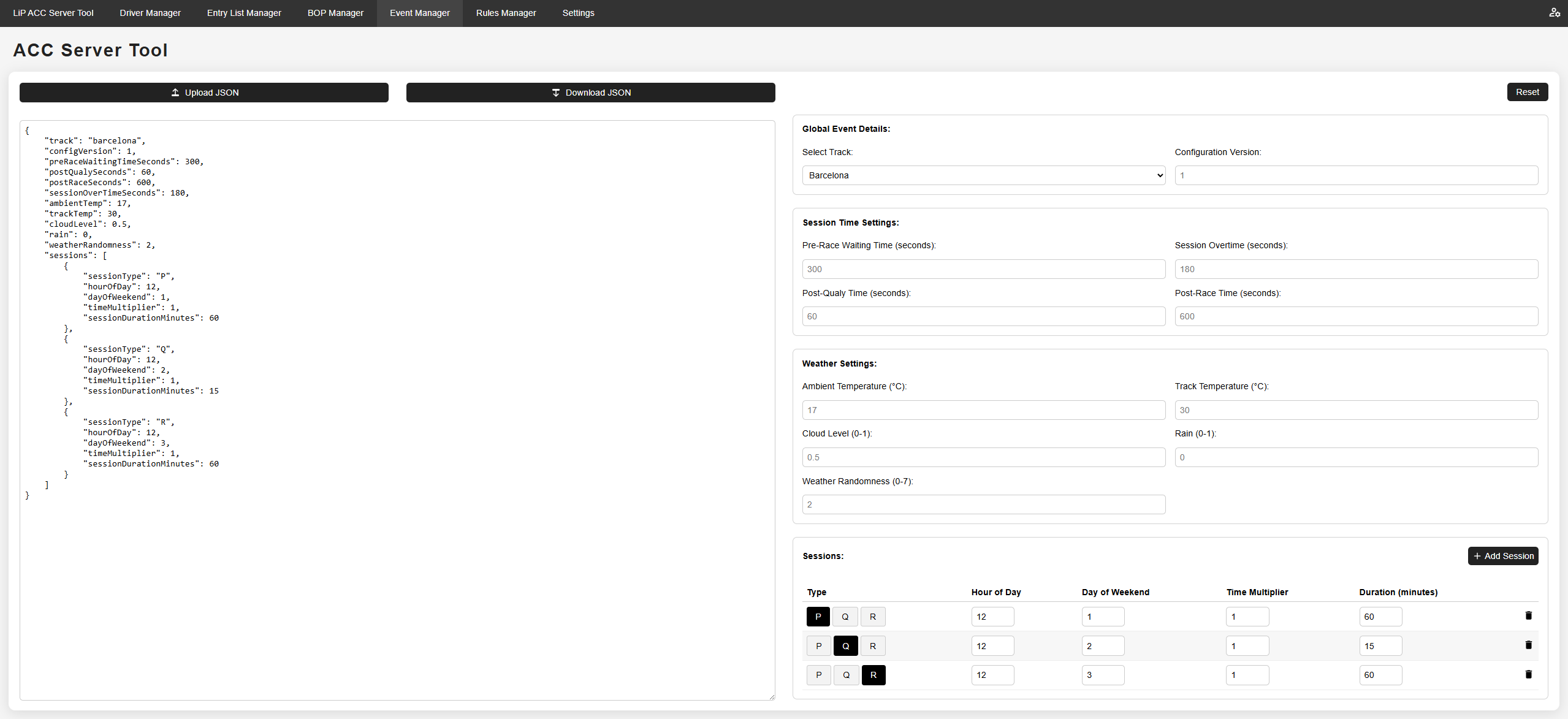Click the "cloudLevel": 0.5 JSON line
The width and height of the screenshot is (1568, 719).
pos(88,224)
